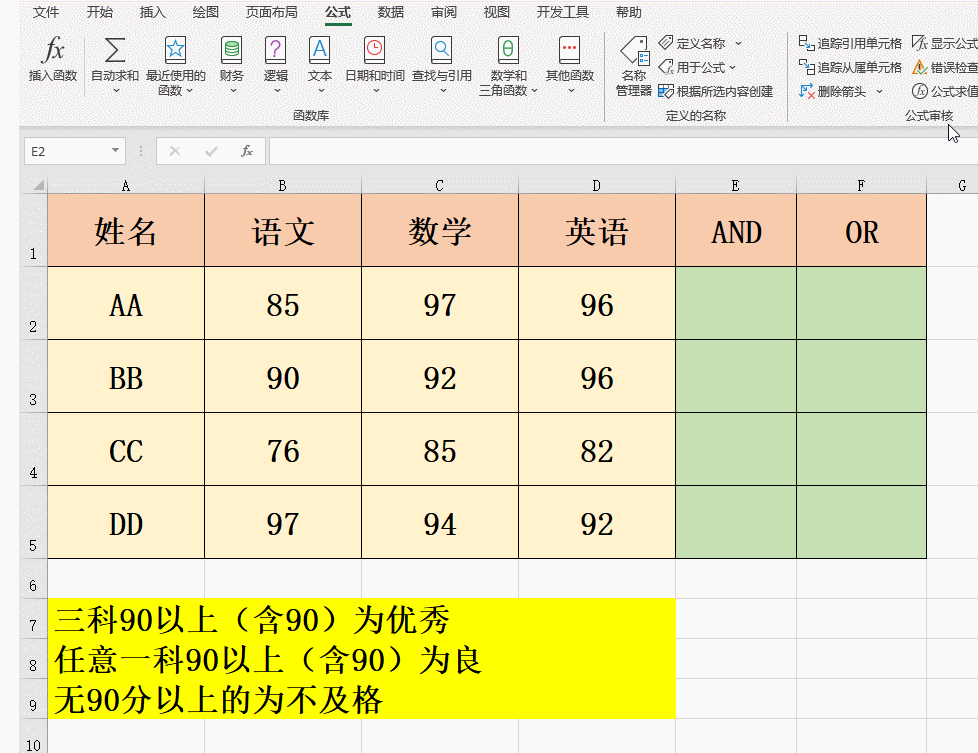Select the green cell E2 under AND
This screenshot has height=753, width=978.
[x=736, y=304]
